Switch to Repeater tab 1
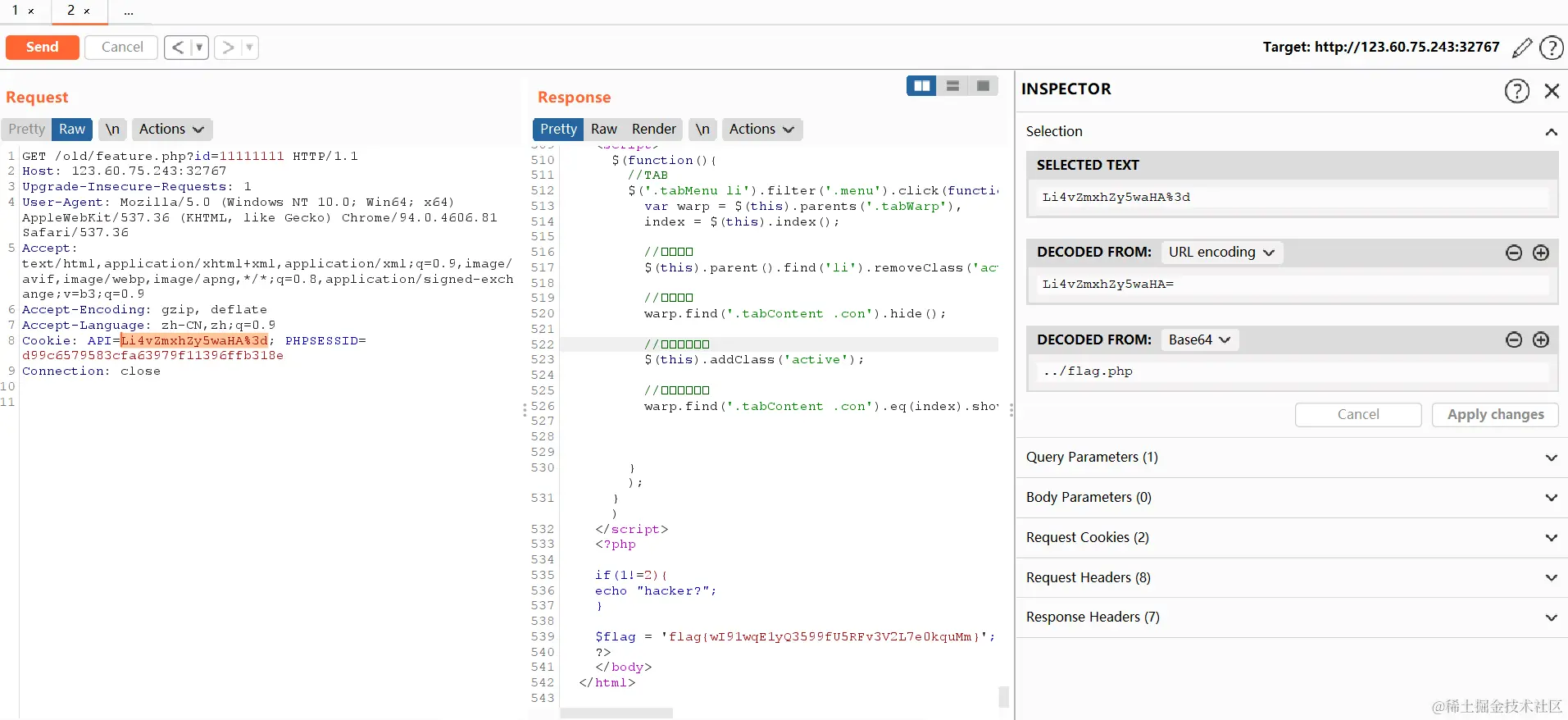 (x=15, y=11)
